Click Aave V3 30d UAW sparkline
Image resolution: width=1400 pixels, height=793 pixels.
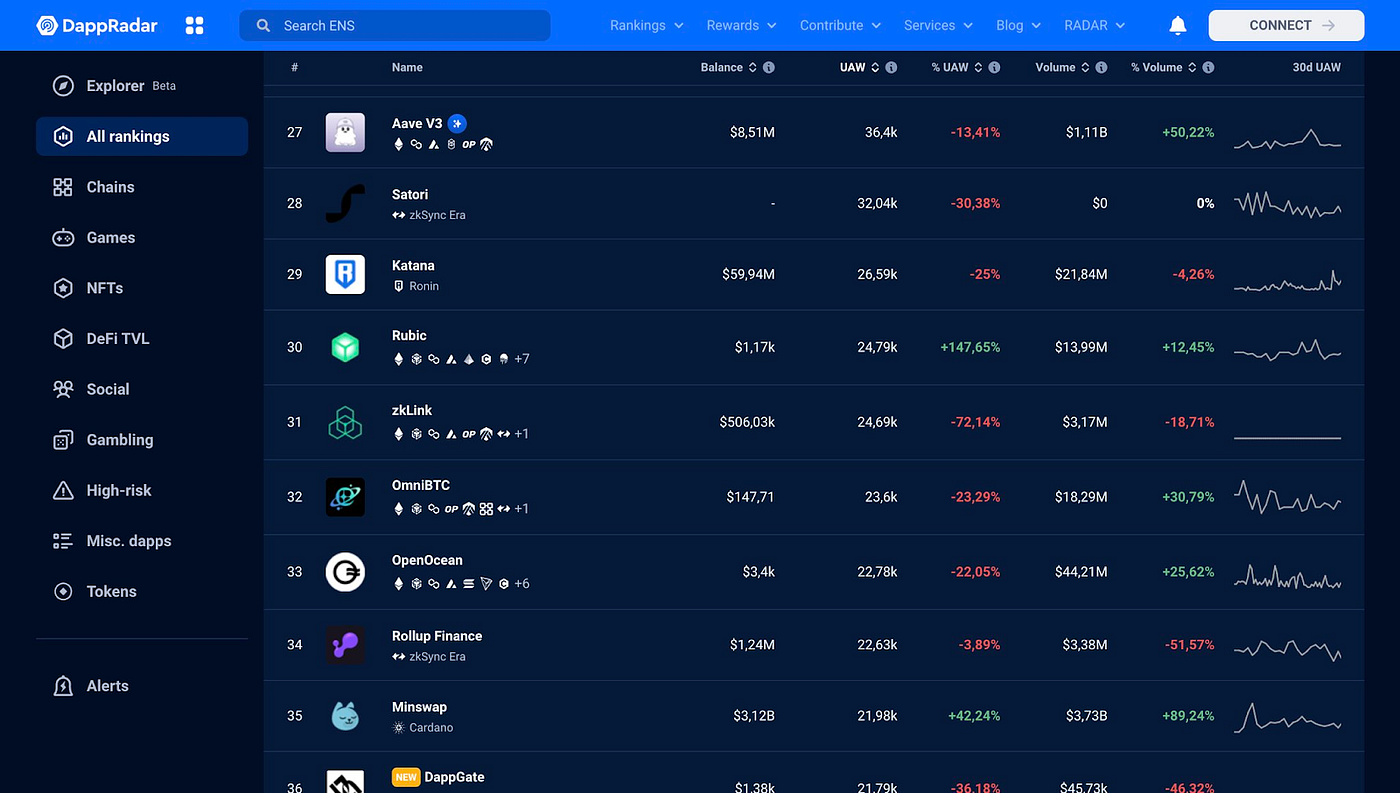tap(1287, 139)
